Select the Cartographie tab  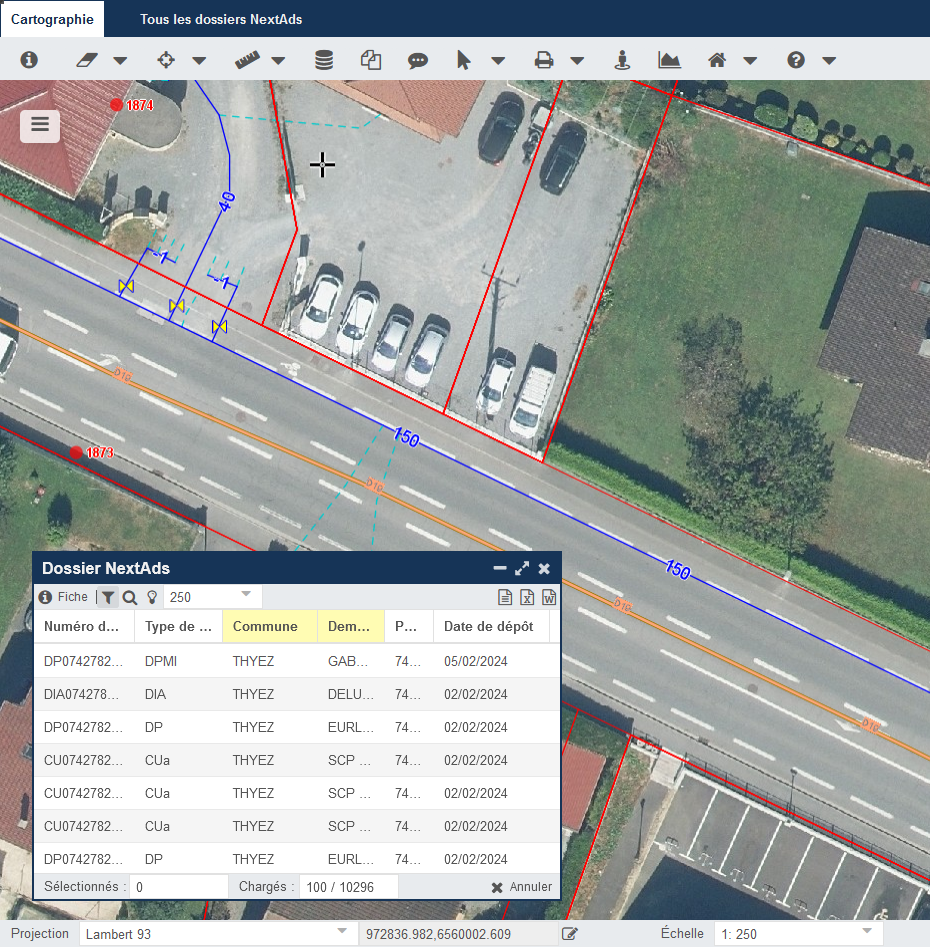51,19
